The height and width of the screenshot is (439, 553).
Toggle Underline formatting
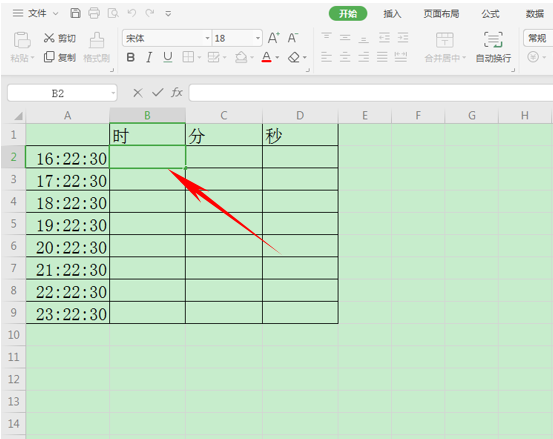[168, 57]
